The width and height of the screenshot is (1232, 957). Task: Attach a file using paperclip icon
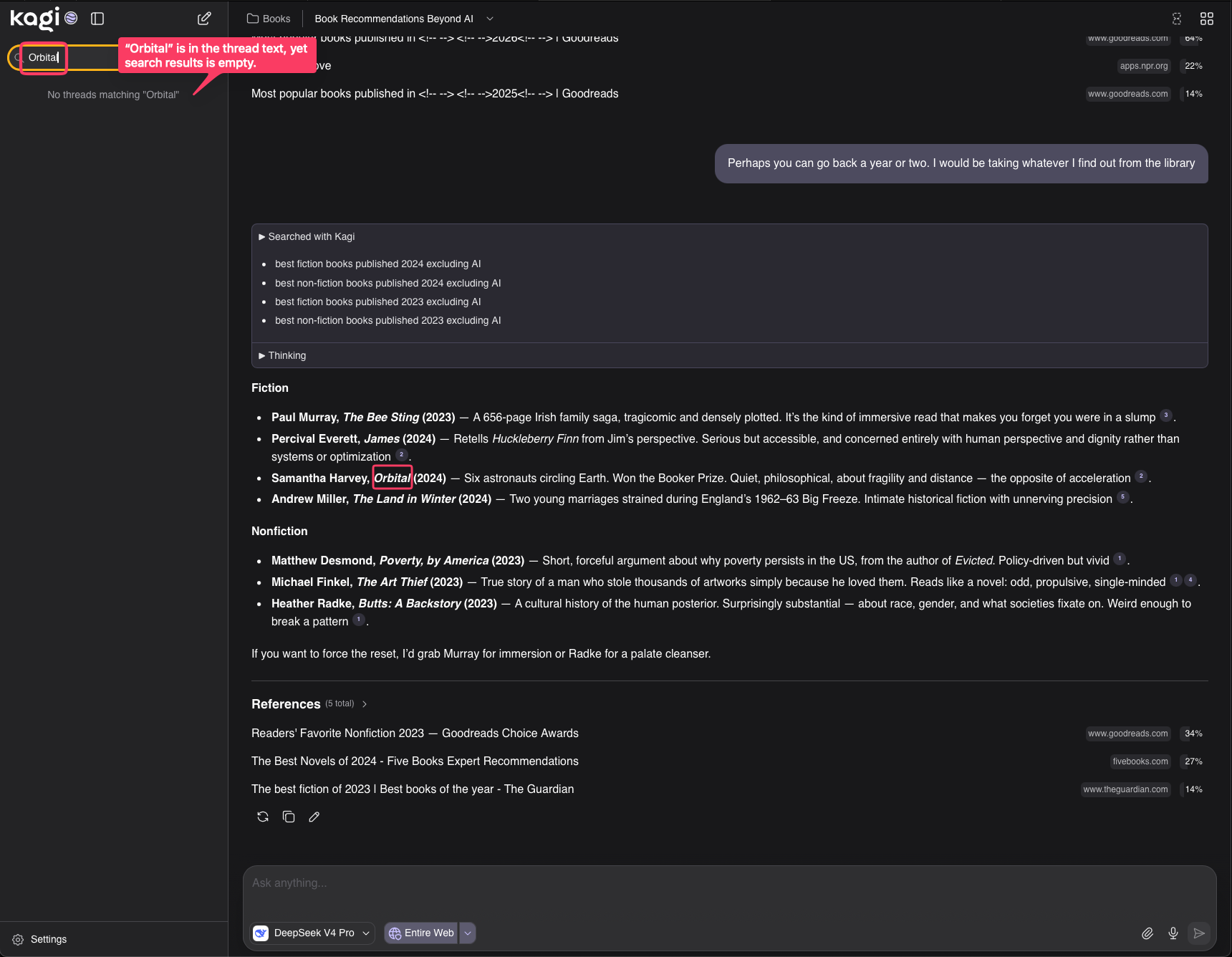(1147, 933)
